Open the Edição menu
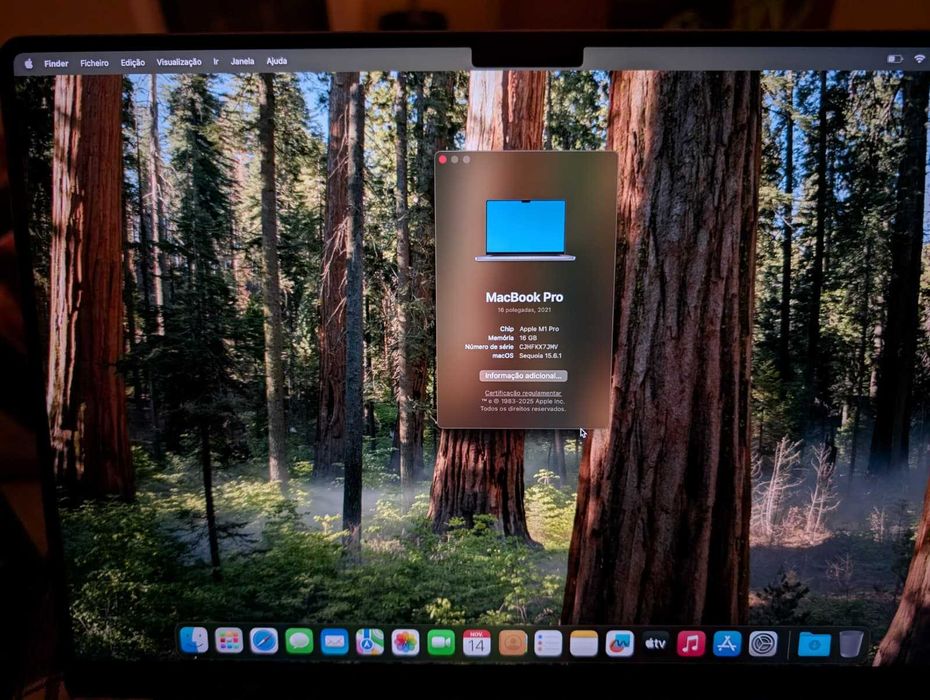 coord(133,62)
